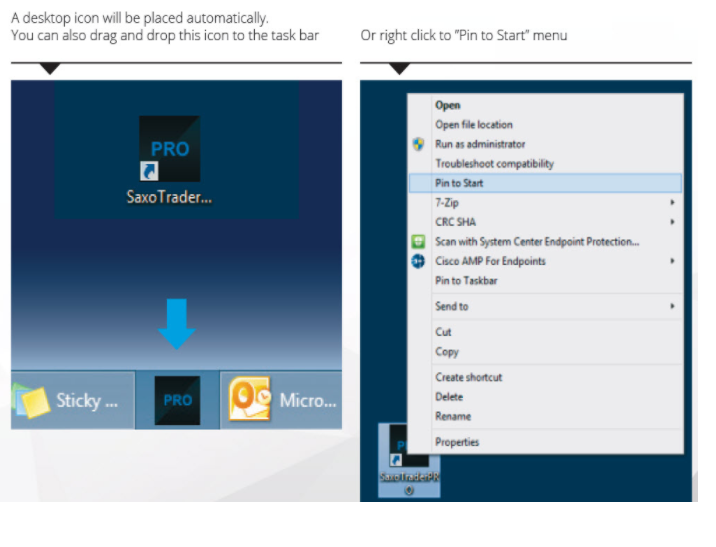Click Properties in the context menu
This screenshot has width=716, height=547.
[x=457, y=442]
